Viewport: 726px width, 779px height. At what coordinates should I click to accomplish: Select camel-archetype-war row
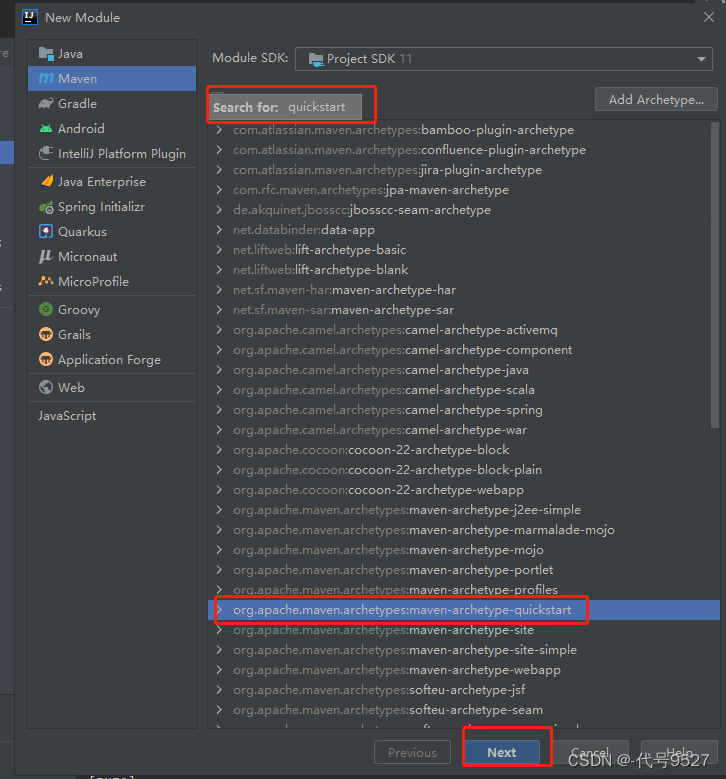464,430
